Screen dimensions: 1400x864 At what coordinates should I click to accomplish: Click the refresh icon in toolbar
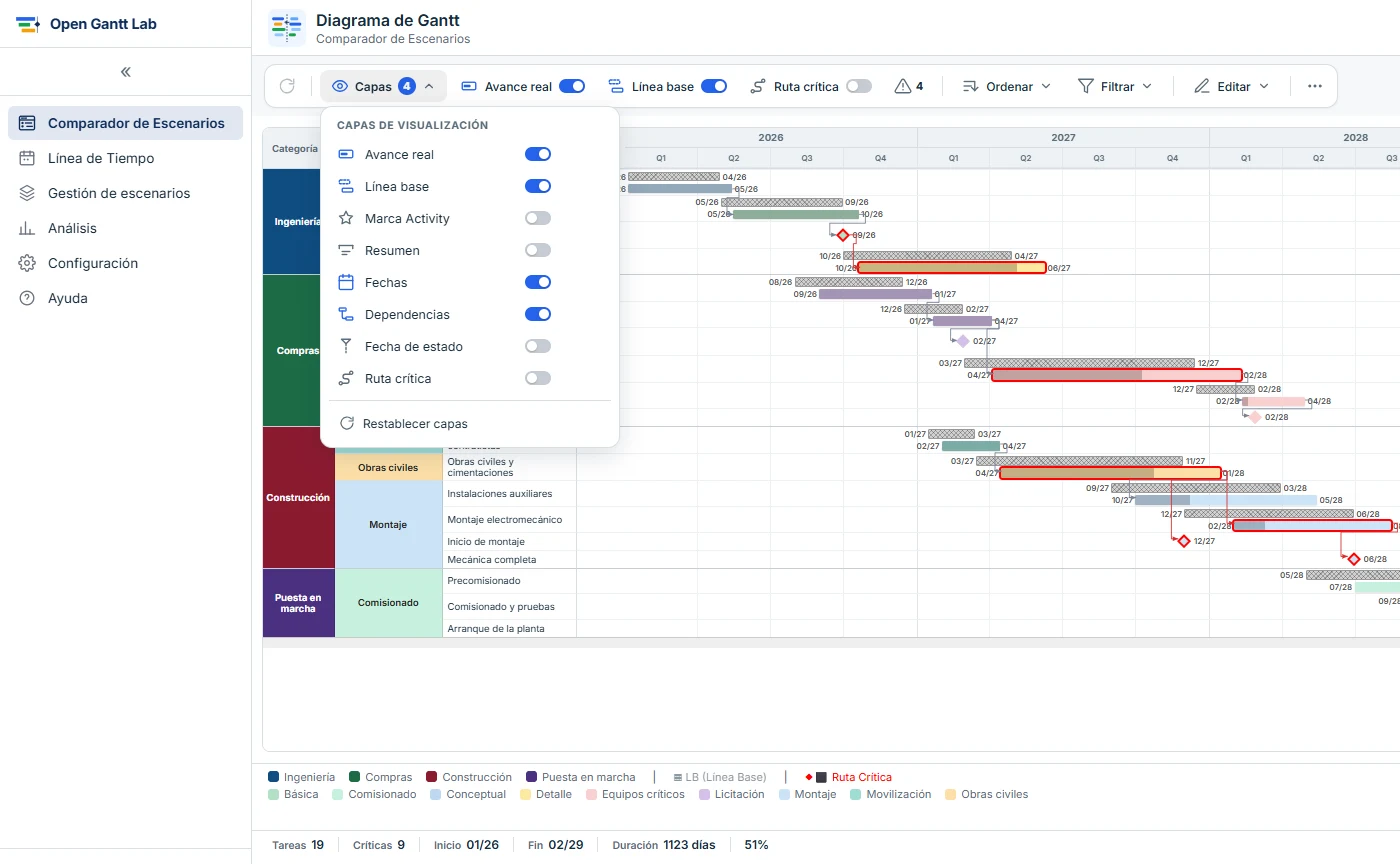287,86
